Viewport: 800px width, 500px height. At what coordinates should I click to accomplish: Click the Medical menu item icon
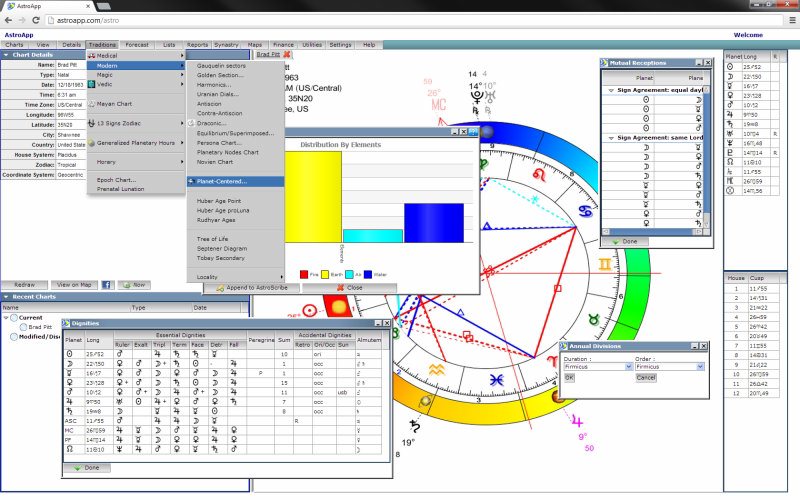pos(91,55)
